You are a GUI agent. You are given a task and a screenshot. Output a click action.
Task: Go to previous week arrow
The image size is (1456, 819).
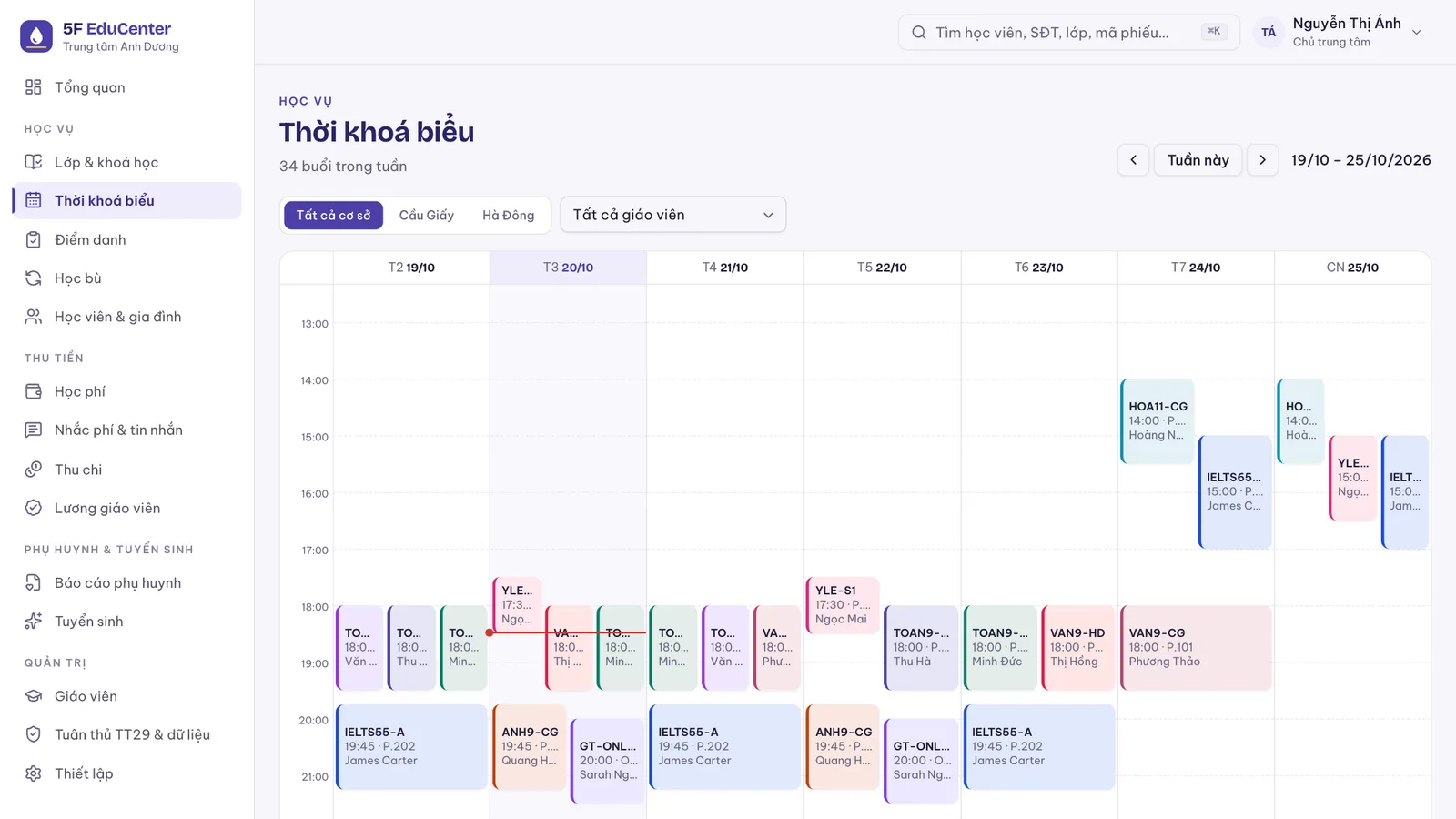(1133, 160)
